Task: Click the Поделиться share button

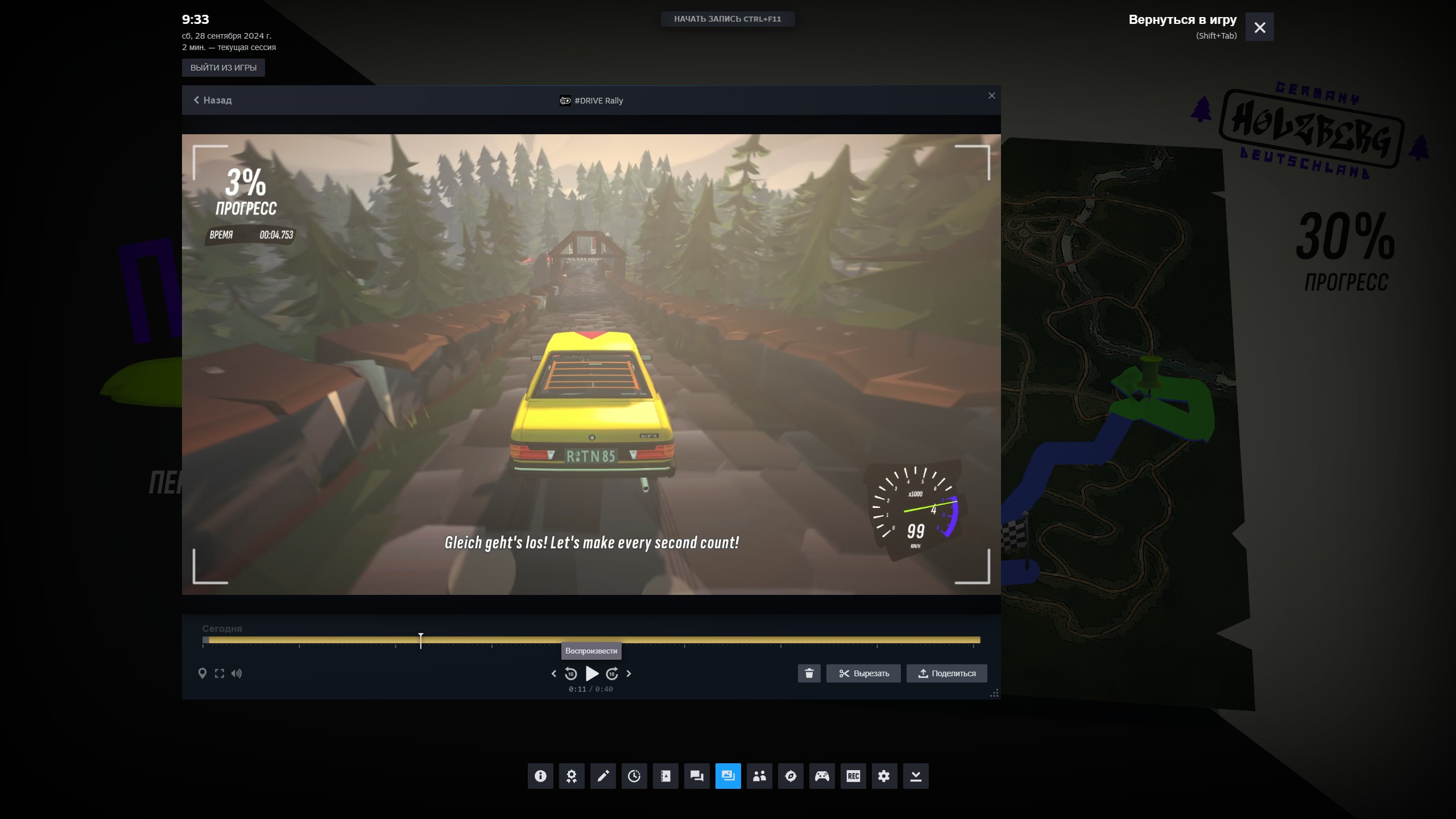Action: [947, 673]
